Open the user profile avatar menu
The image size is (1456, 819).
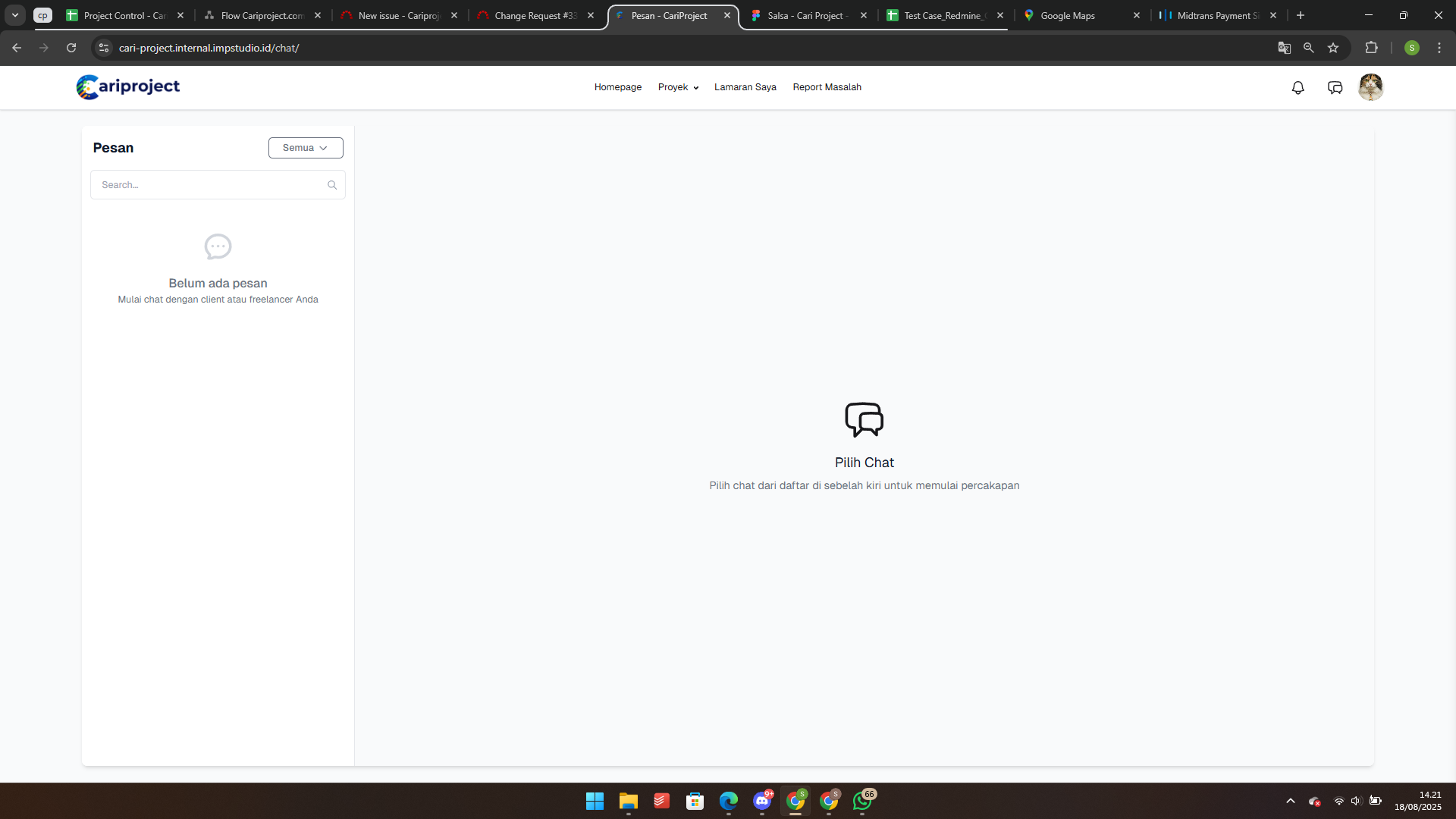1370,87
